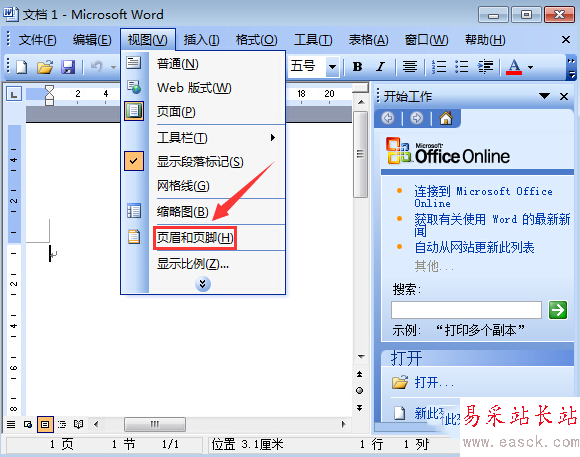The image size is (580, 457).
Task: Open the Help menu
Action: coord(485,40)
